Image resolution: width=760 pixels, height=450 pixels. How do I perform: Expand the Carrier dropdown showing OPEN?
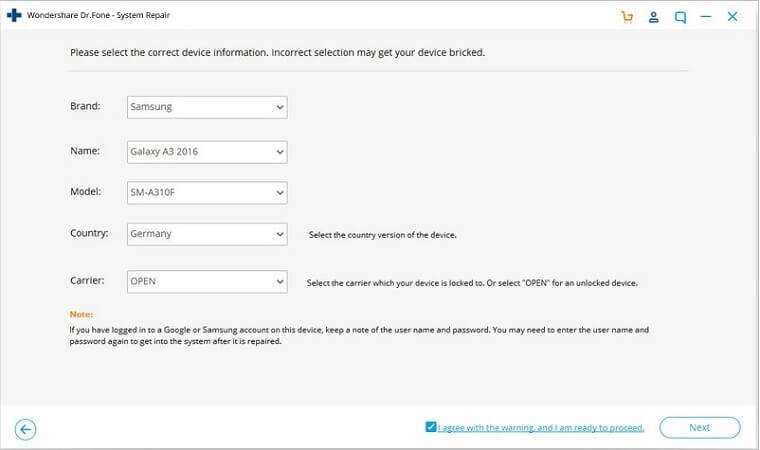click(x=207, y=282)
